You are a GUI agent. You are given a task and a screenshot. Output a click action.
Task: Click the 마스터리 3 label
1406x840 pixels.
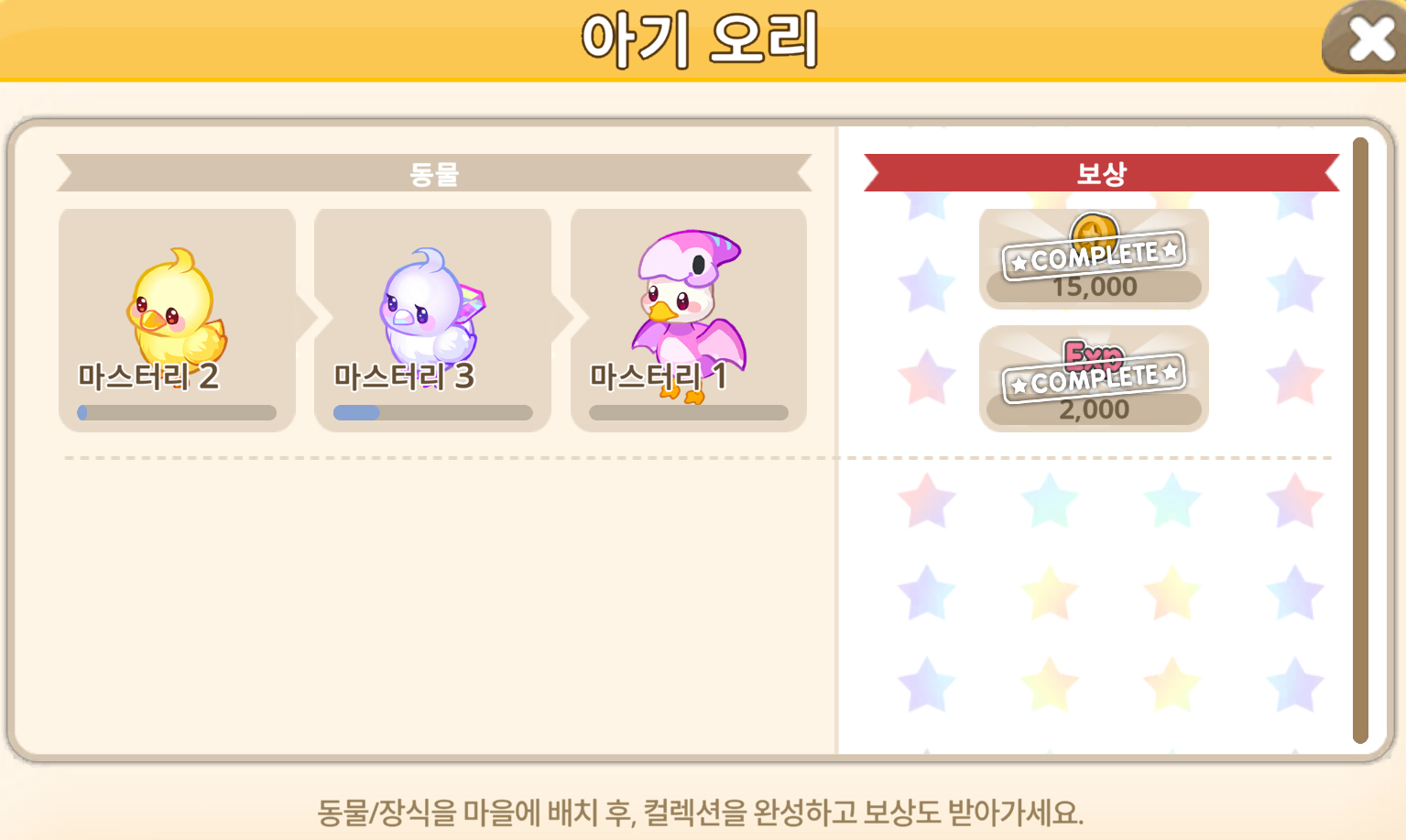[404, 376]
